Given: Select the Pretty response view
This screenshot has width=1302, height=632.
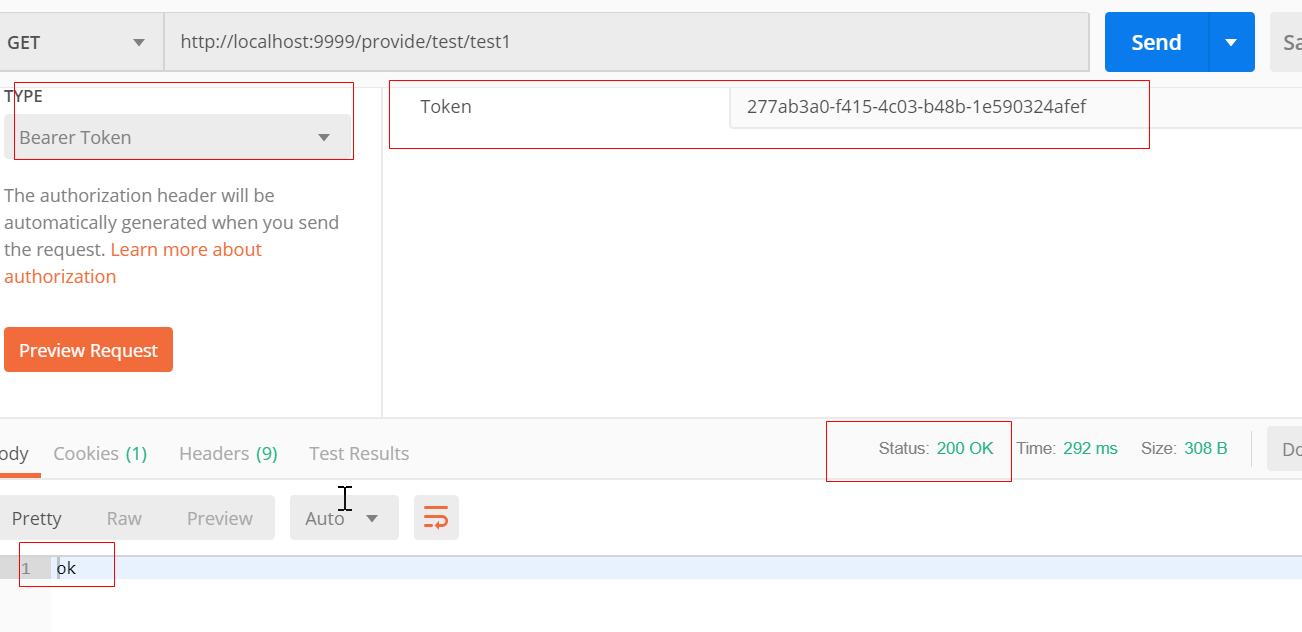Looking at the screenshot, I should coord(36,517).
